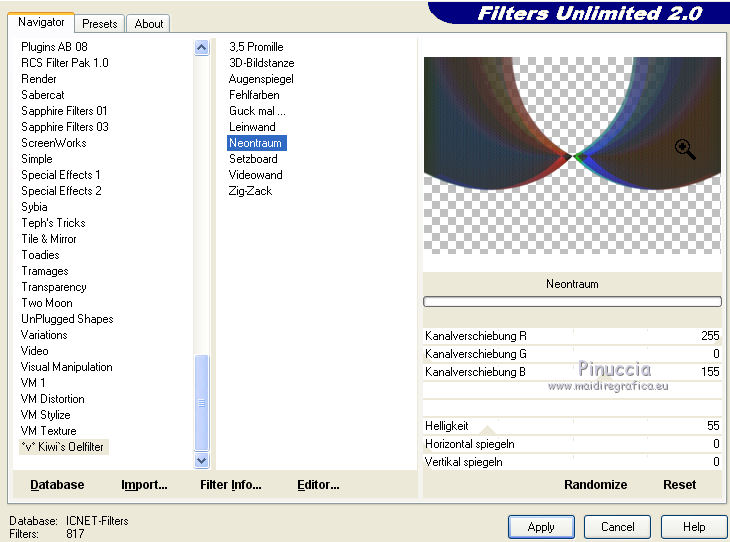This screenshot has height=542, width=730.
Task: Select the Video category
Action: coord(34,351)
